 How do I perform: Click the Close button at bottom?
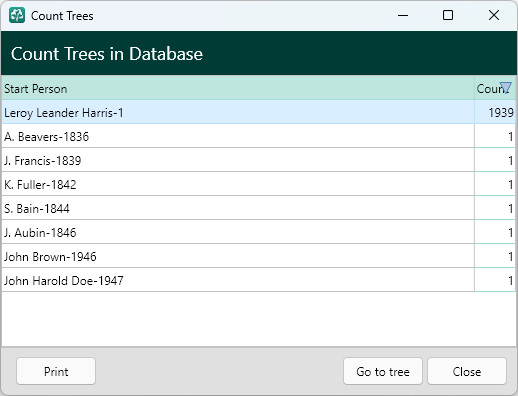tap(467, 371)
